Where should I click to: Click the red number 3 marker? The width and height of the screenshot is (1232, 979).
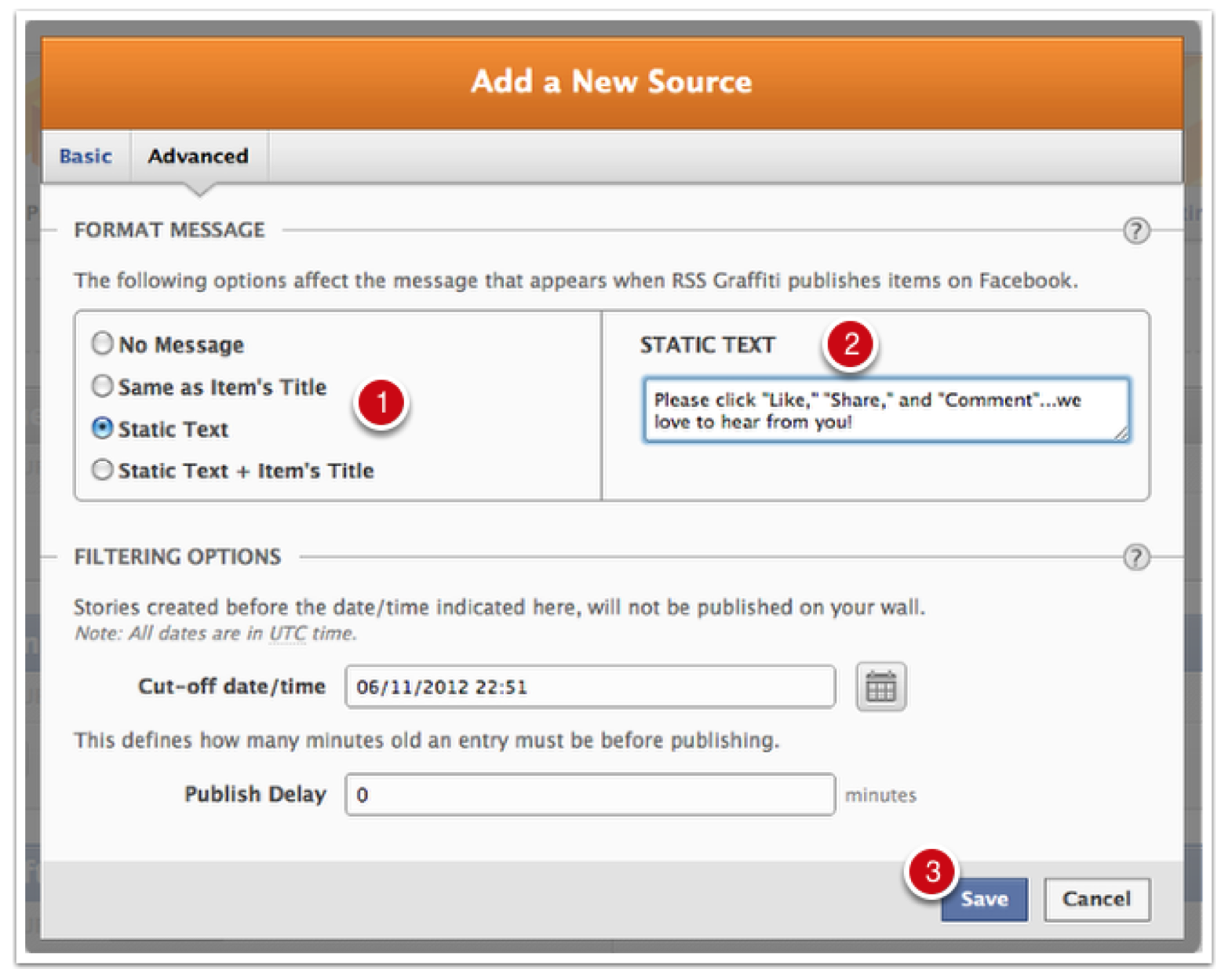pos(931,871)
